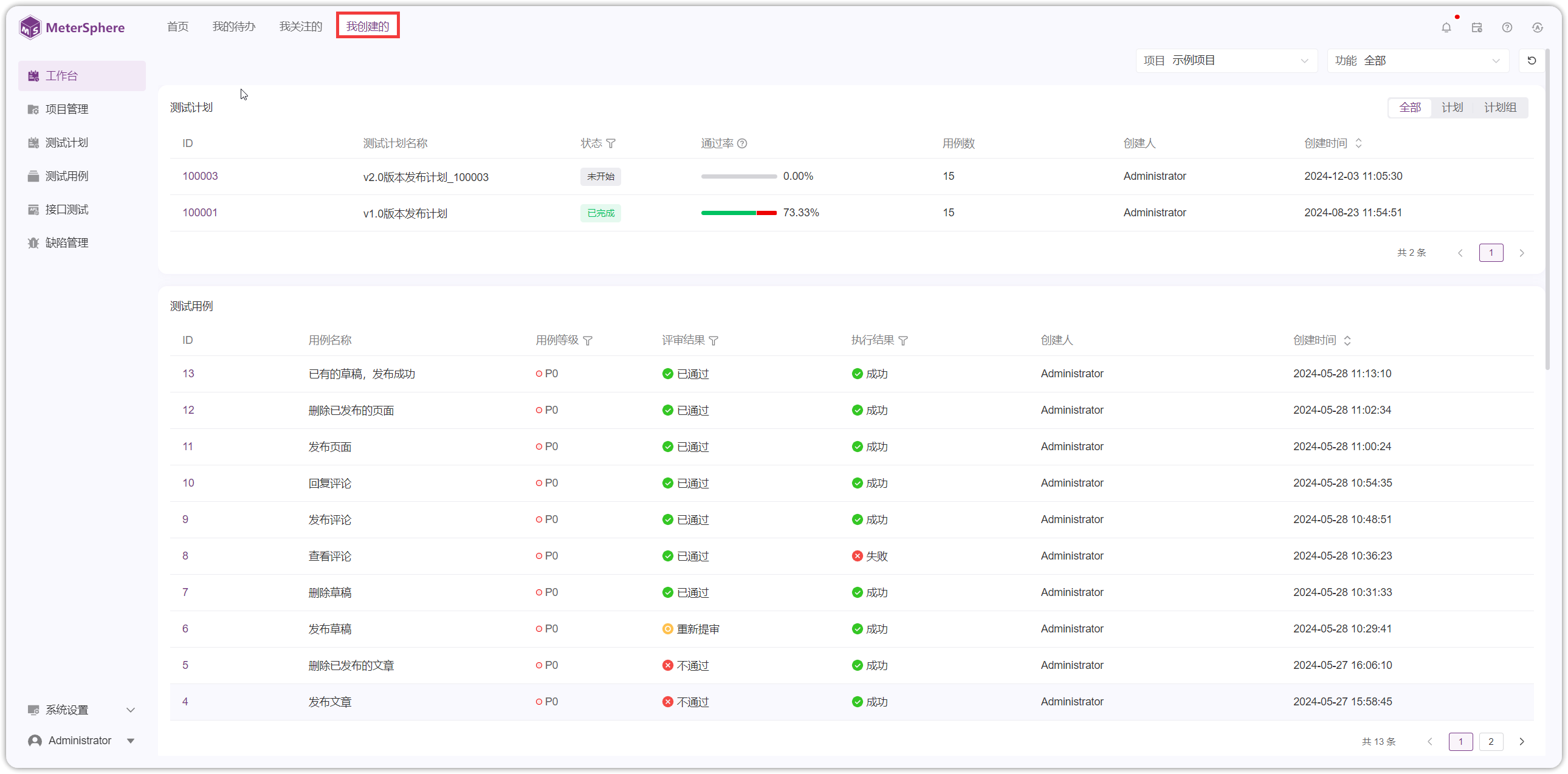Sort test plans by creation time
1568x774 pixels.
tap(1358, 143)
